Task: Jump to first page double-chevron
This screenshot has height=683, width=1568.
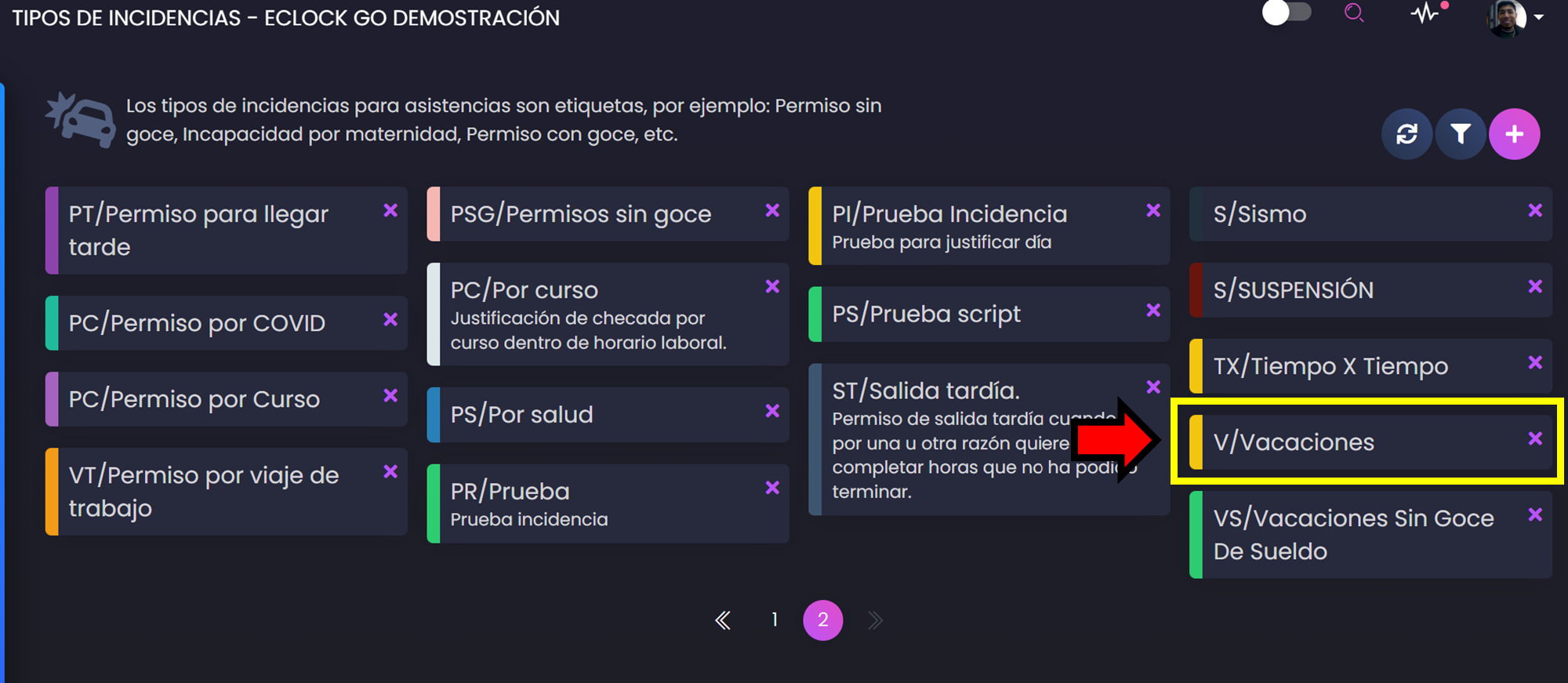Action: 723,620
